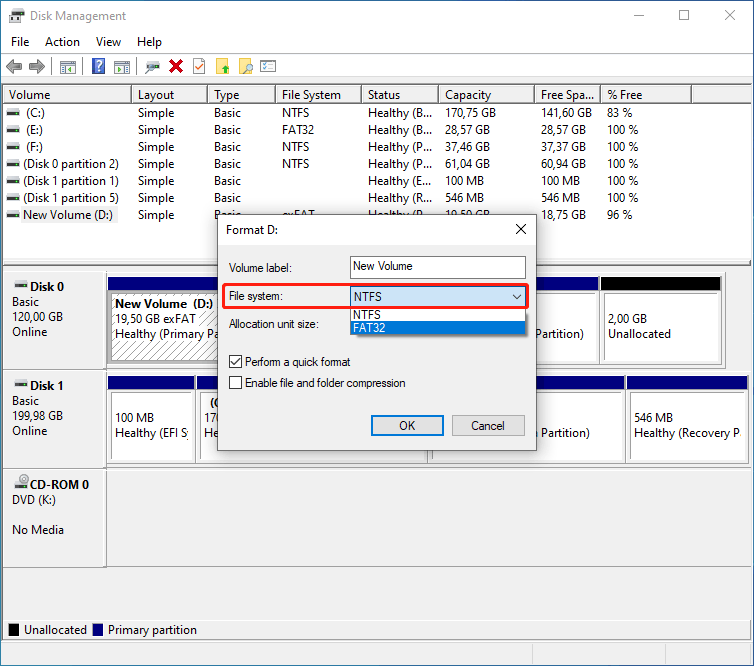The height and width of the screenshot is (666, 754).
Task: Open the File system dropdown arrow
Action: click(516, 297)
